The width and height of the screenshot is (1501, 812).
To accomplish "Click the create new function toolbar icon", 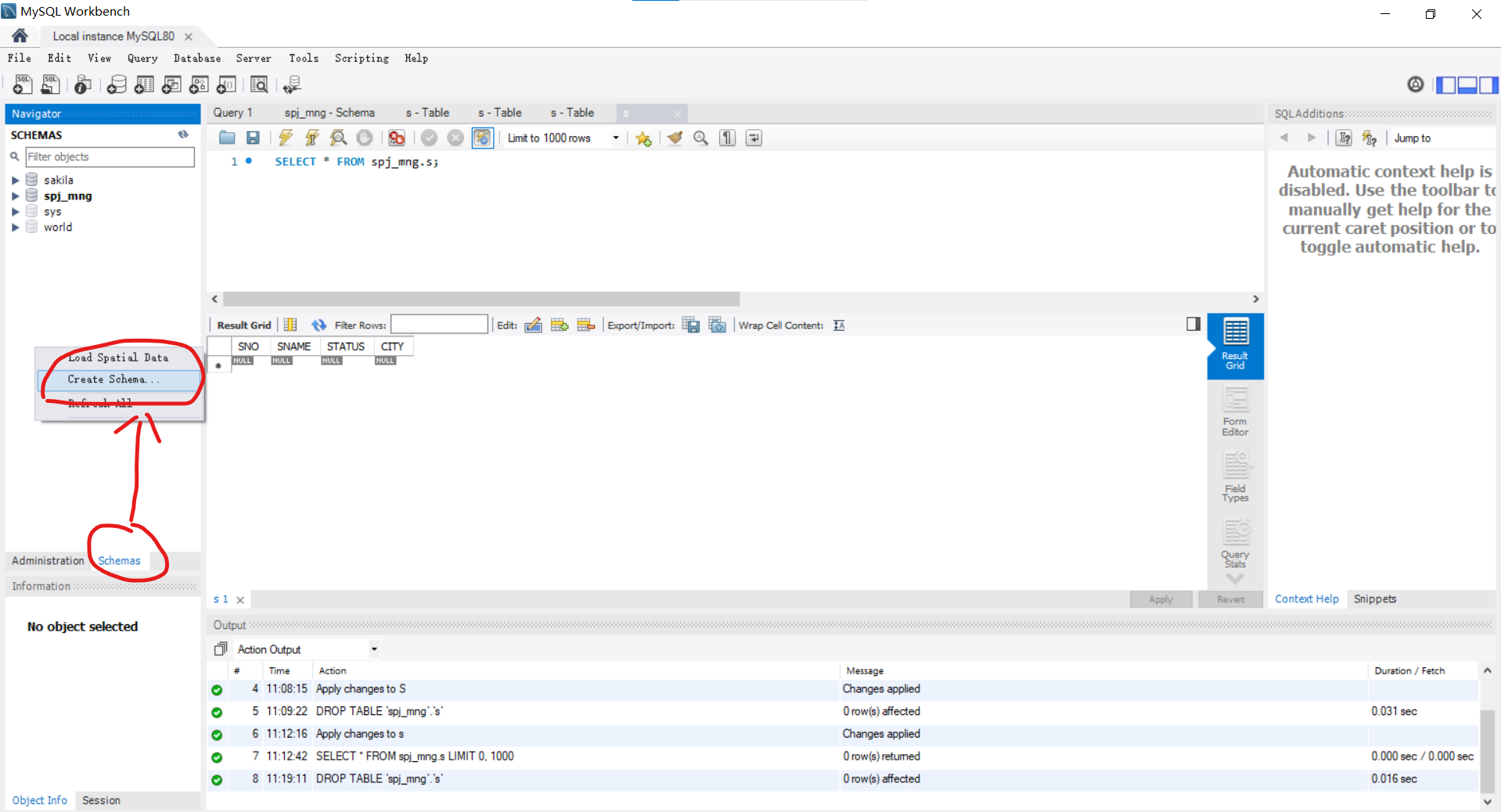I will click(x=227, y=84).
